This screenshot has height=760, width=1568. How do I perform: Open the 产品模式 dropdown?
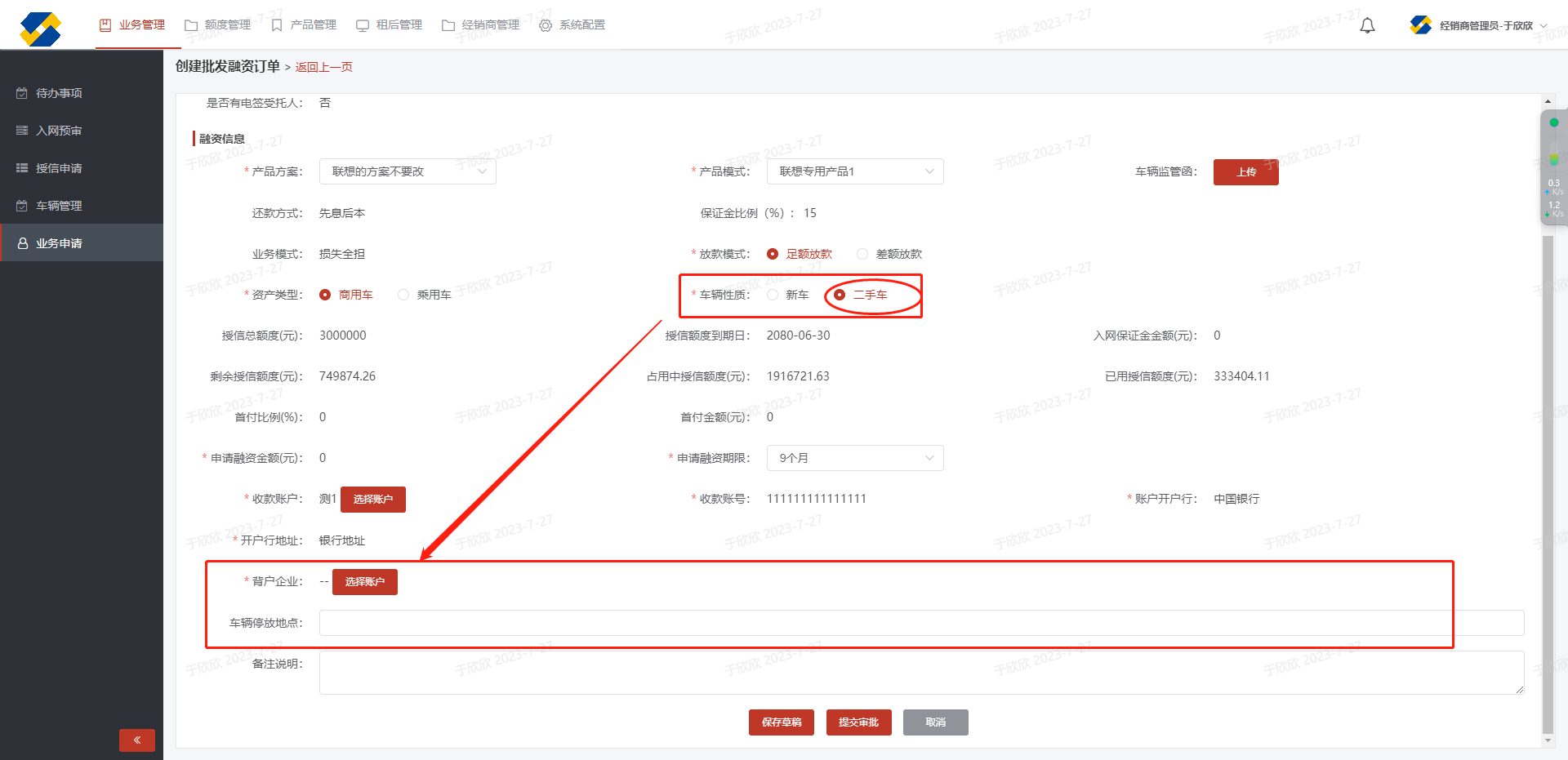[x=854, y=171]
